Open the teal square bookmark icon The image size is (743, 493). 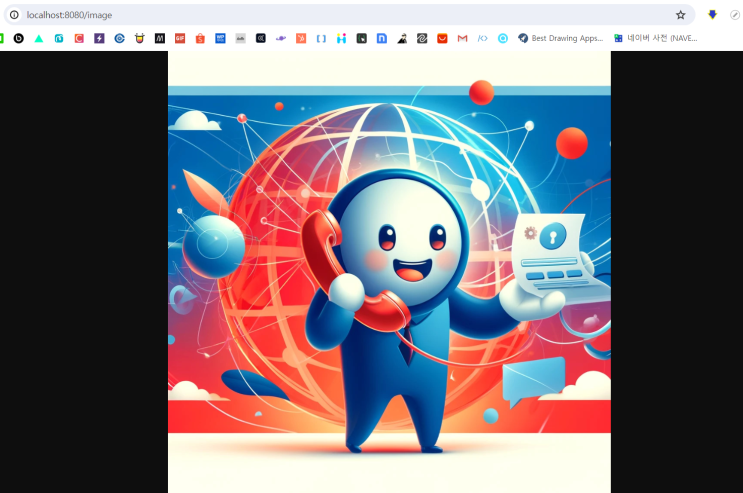[59, 38]
